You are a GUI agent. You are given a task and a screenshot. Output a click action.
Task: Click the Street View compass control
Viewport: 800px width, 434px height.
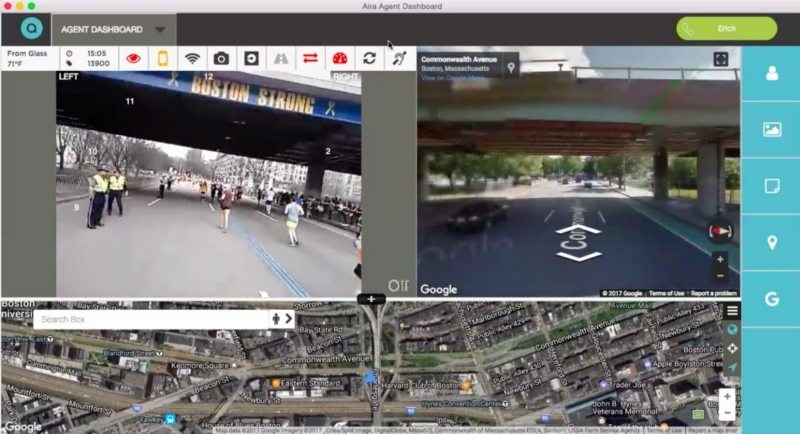click(x=720, y=232)
